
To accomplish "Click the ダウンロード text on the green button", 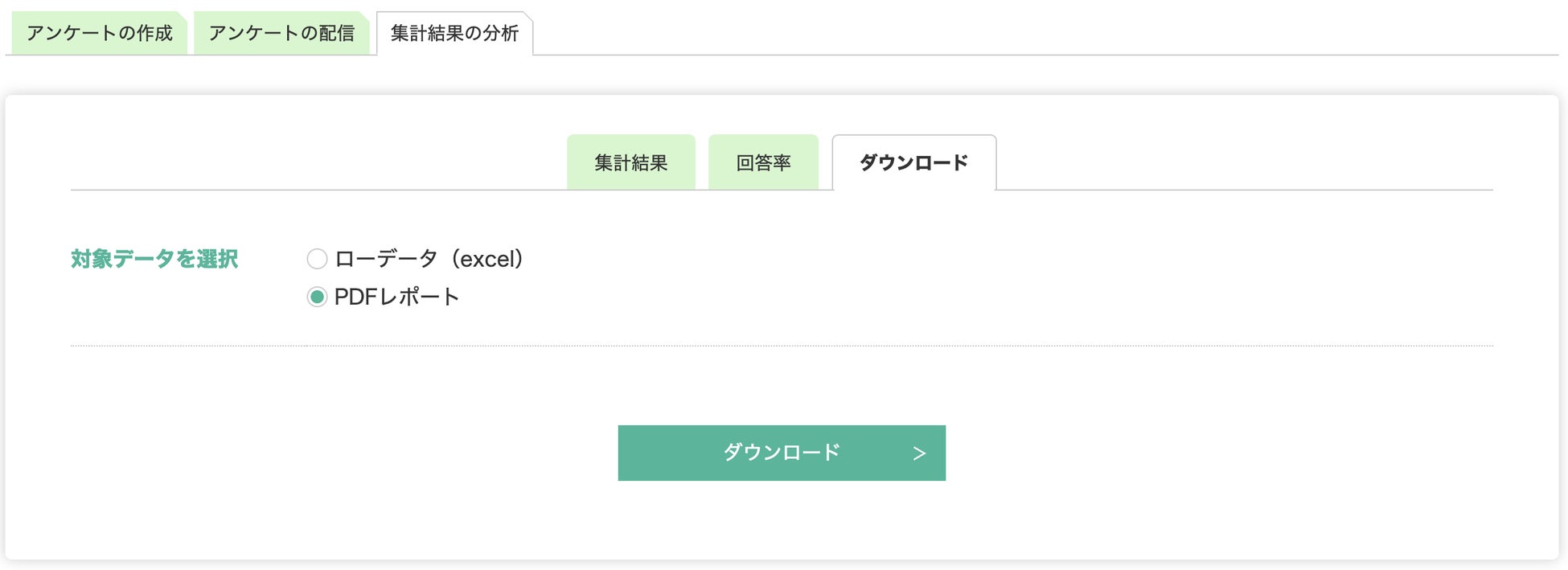I will click(x=781, y=453).
